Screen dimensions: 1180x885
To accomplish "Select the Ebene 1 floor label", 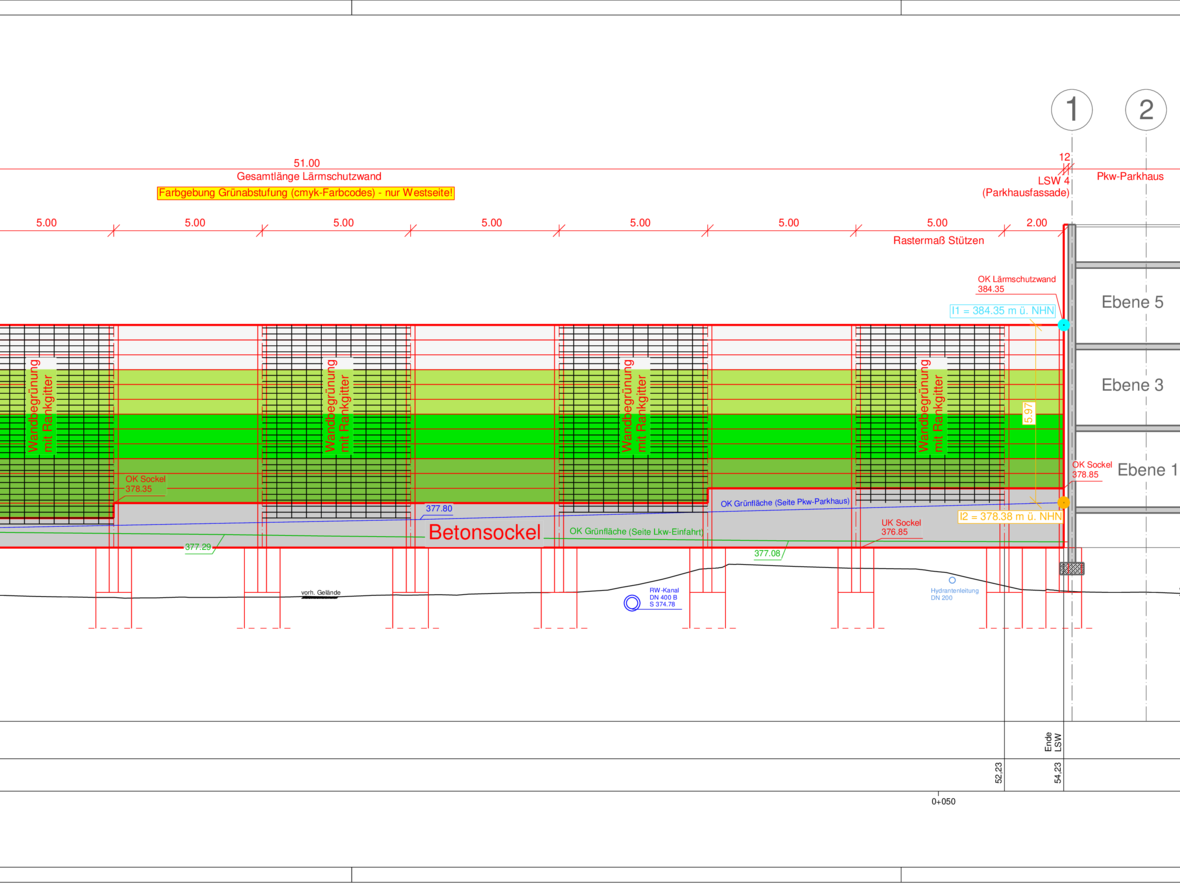I will 1147,470.
